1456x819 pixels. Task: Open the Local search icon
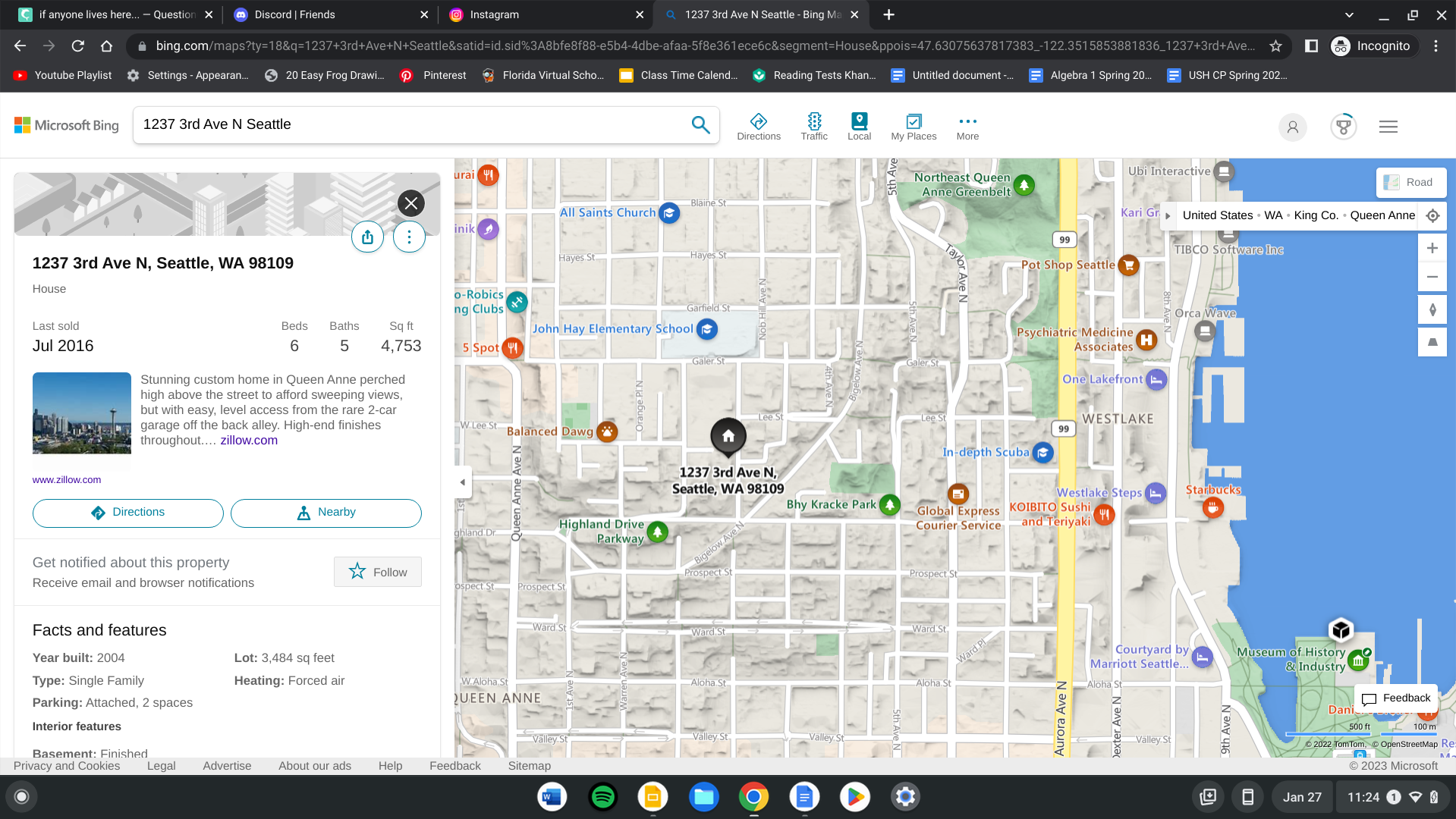click(859, 127)
